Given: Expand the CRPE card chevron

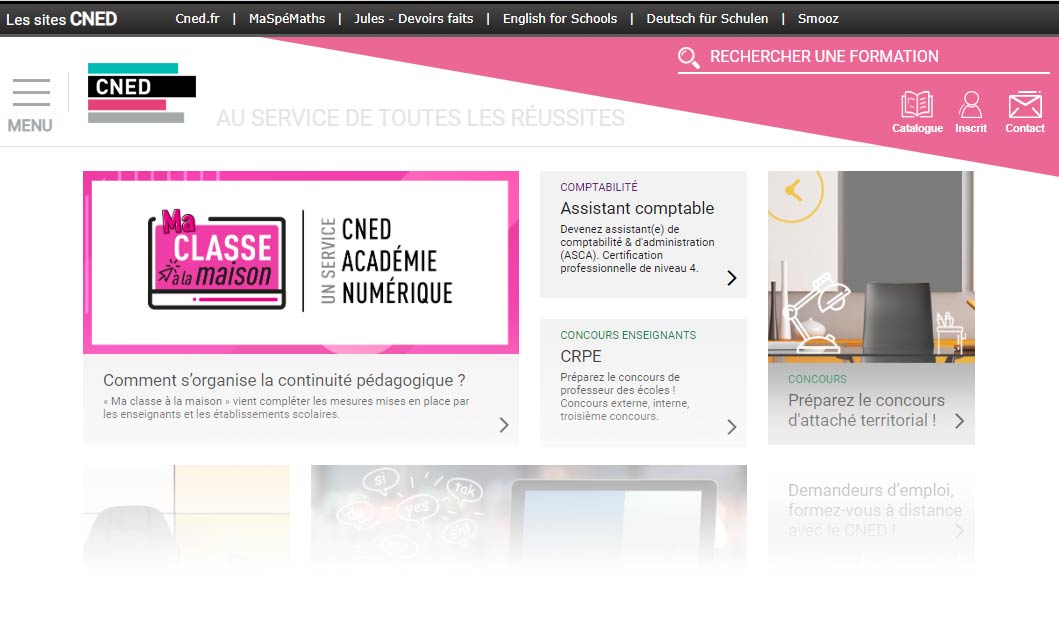Looking at the screenshot, I should (731, 427).
